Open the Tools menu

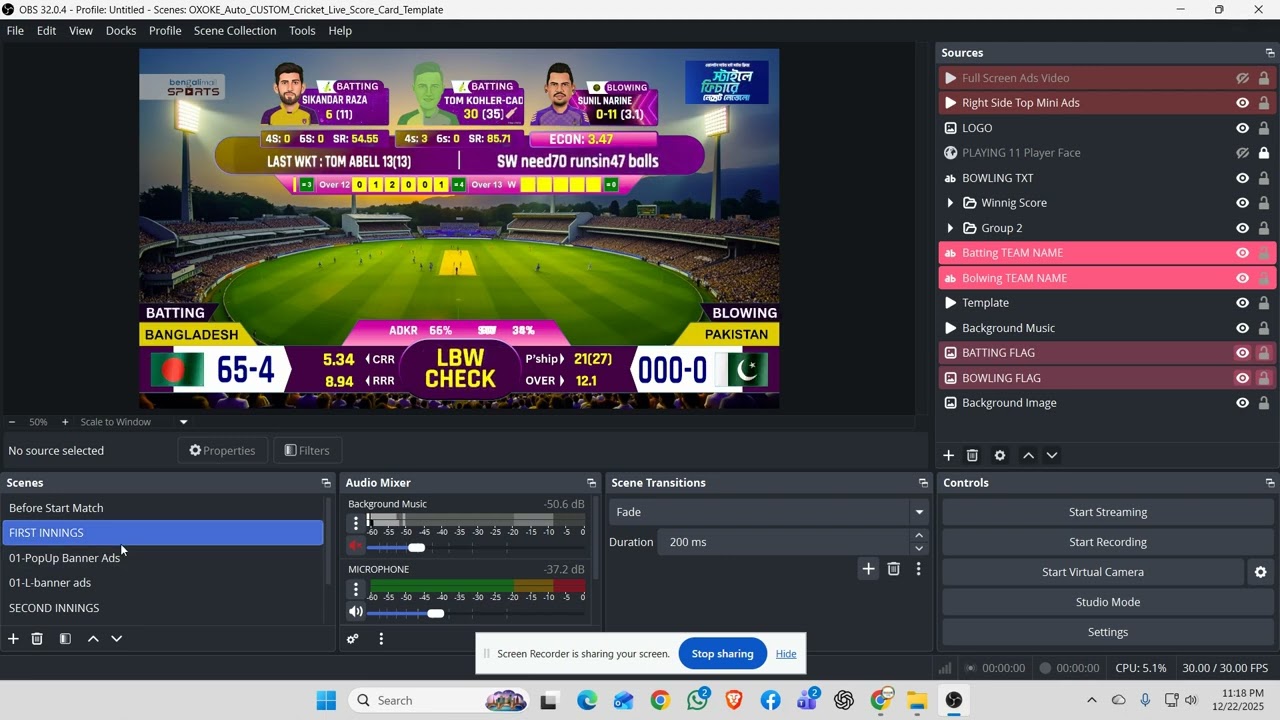[x=302, y=31]
